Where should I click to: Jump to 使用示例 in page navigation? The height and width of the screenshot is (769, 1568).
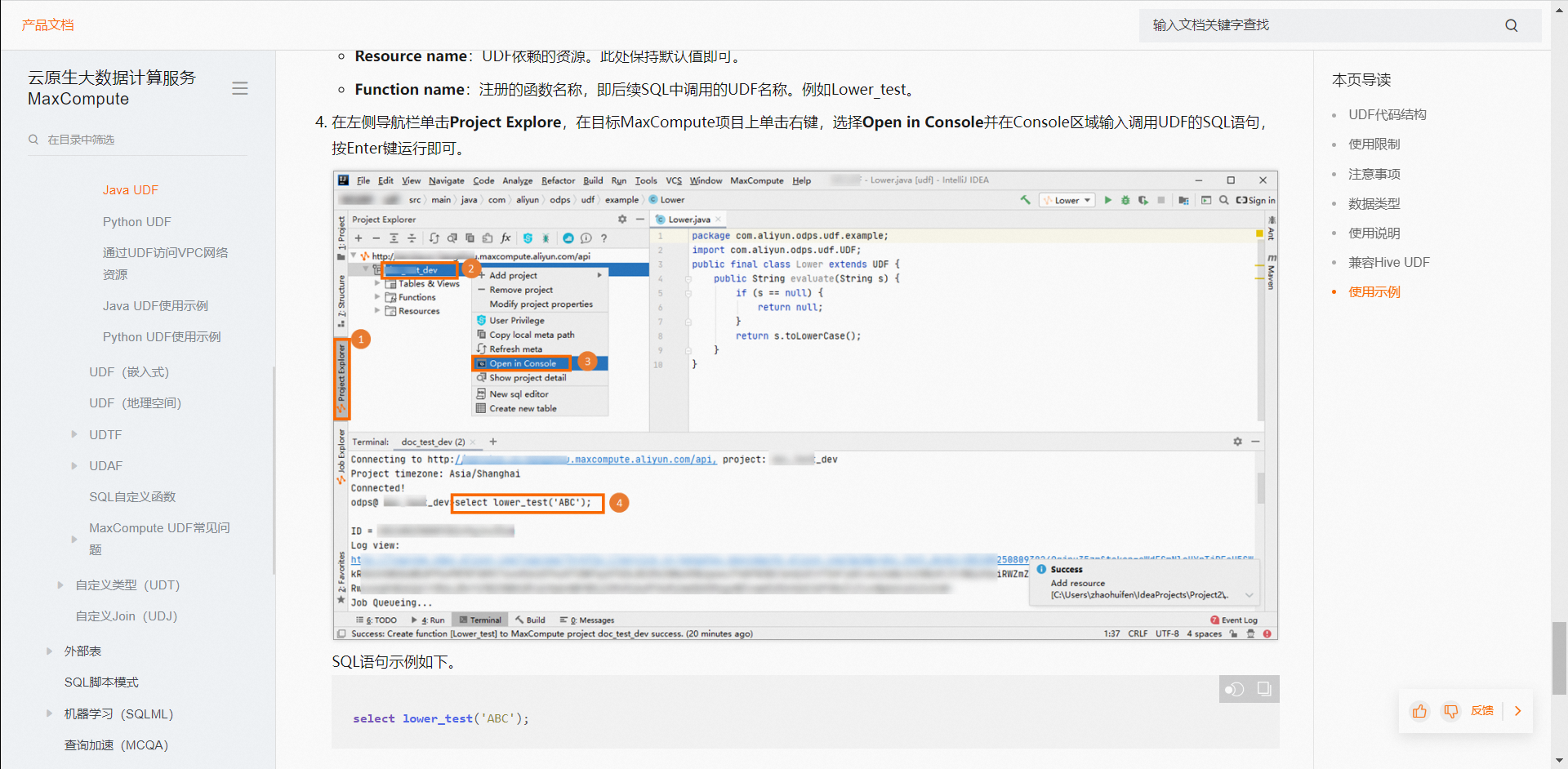click(1374, 291)
